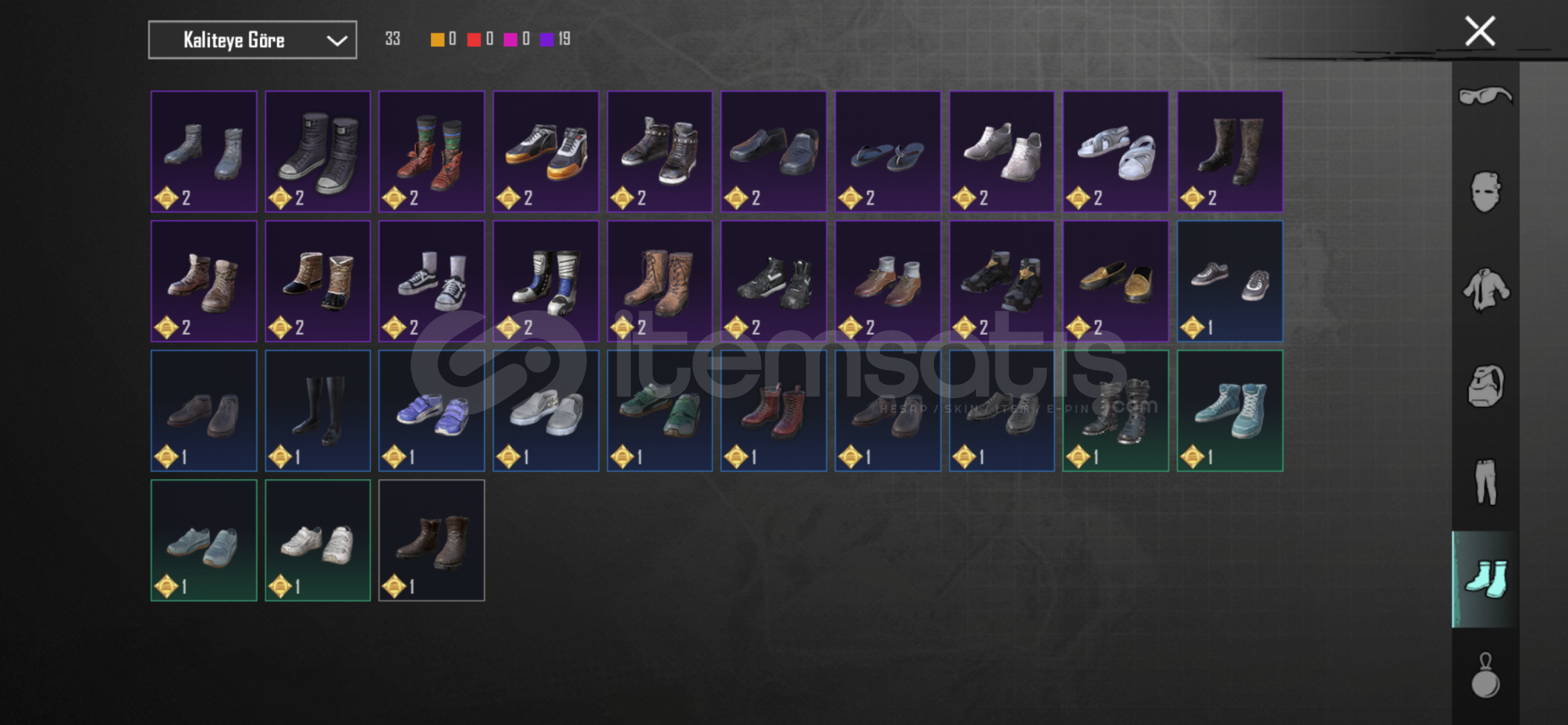Select the blue flip-flops item
This screenshot has width=1568, height=725.
click(888, 152)
